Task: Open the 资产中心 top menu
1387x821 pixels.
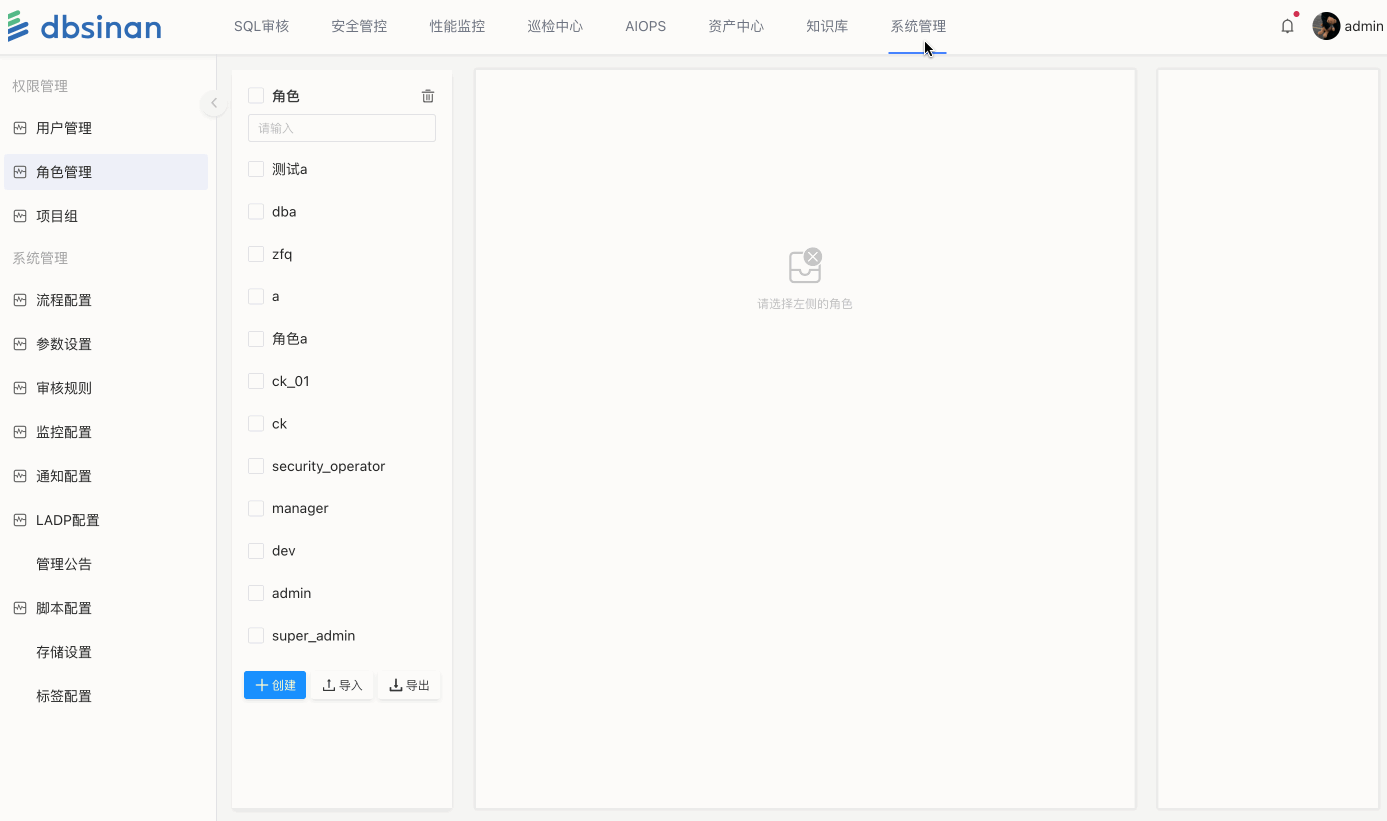Action: coord(735,27)
